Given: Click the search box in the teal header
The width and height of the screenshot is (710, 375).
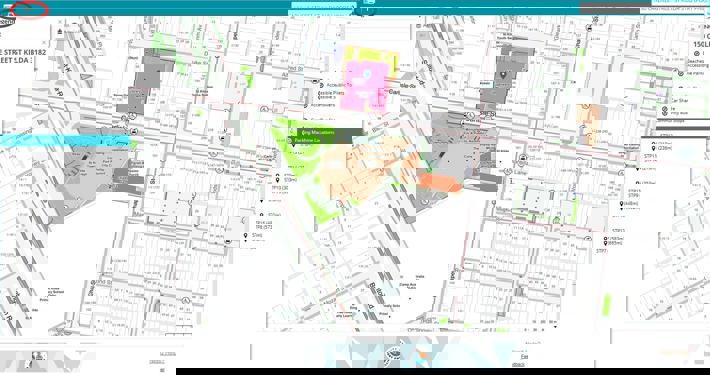Looking at the screenshot, I should point(322,6).
